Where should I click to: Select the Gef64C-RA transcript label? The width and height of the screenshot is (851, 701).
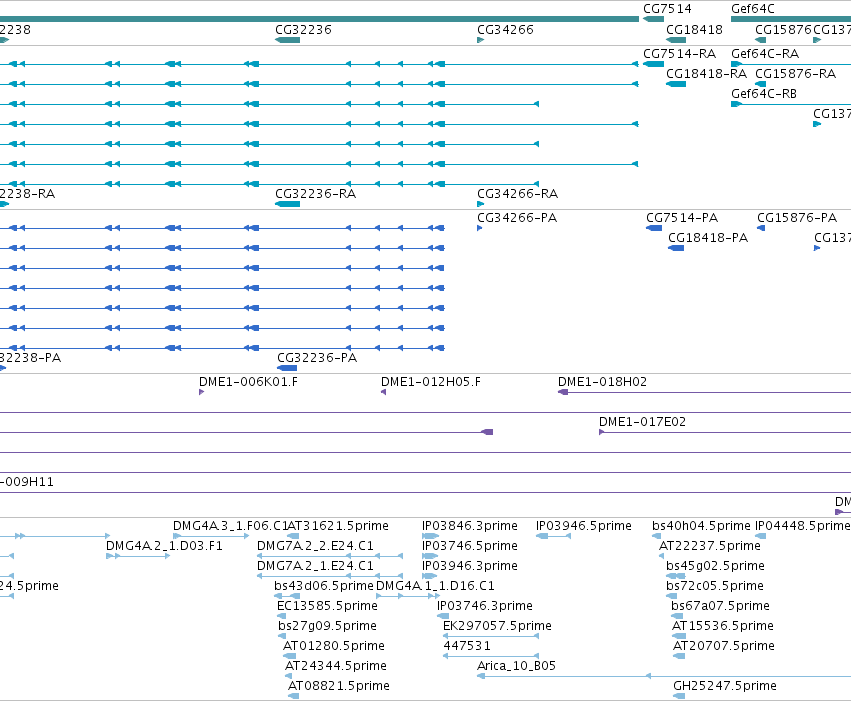765,54
